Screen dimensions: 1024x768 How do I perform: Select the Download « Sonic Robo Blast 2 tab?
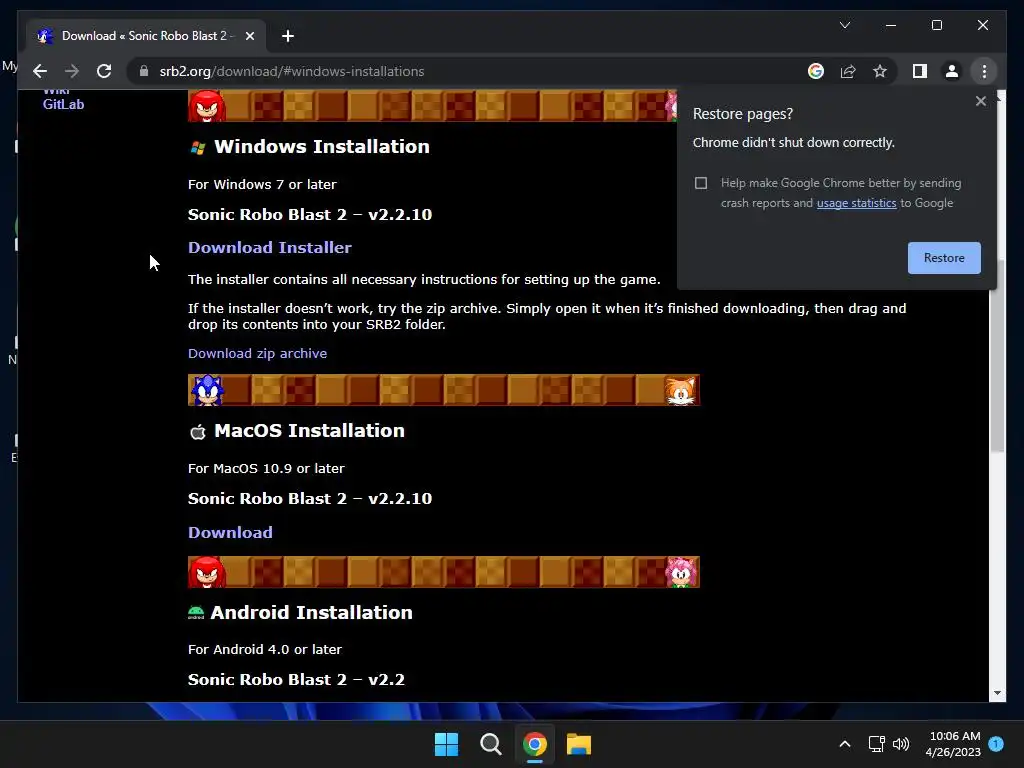(x=146, y=36)
